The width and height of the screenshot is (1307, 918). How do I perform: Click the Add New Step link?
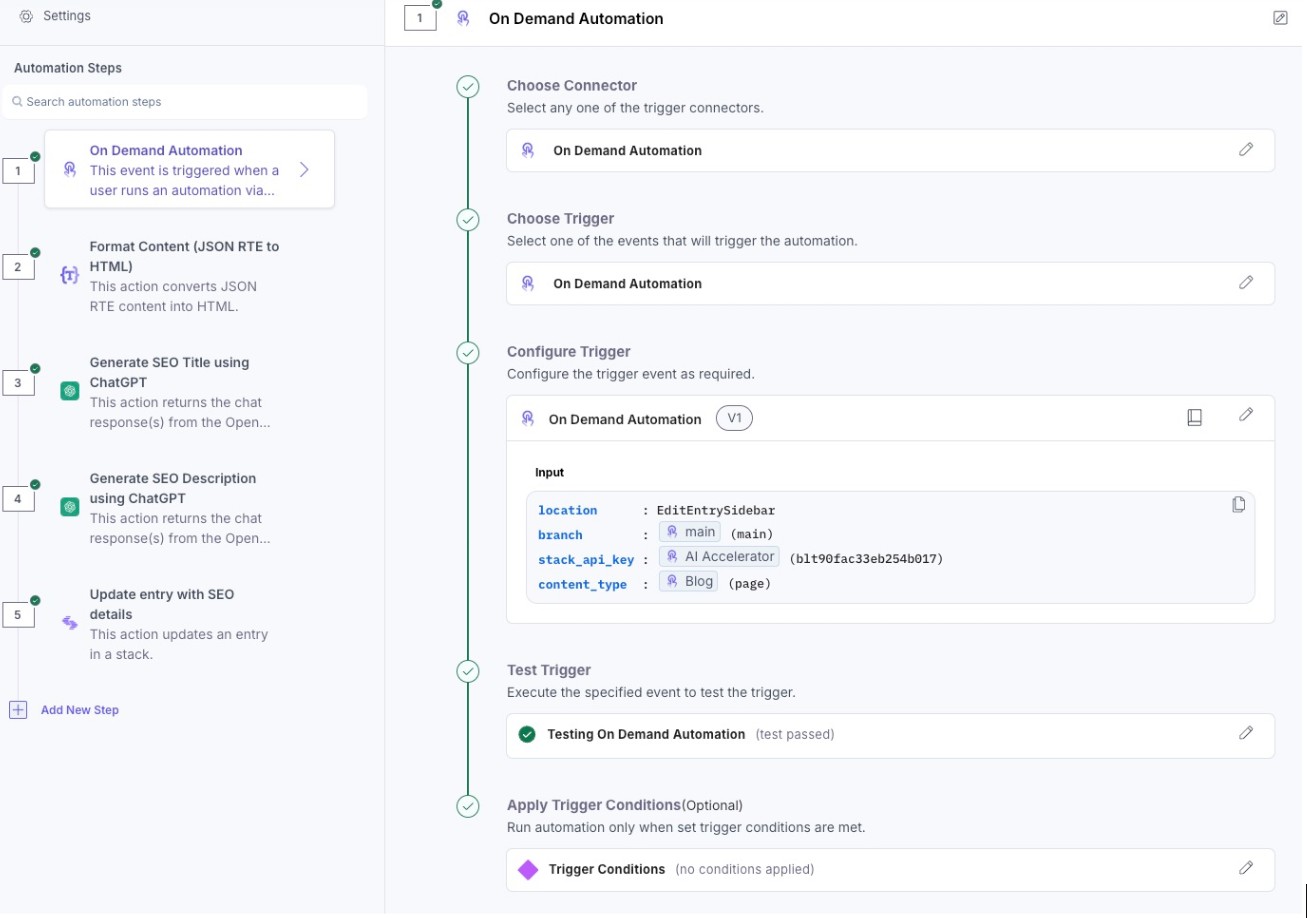(x=80, y=710)
